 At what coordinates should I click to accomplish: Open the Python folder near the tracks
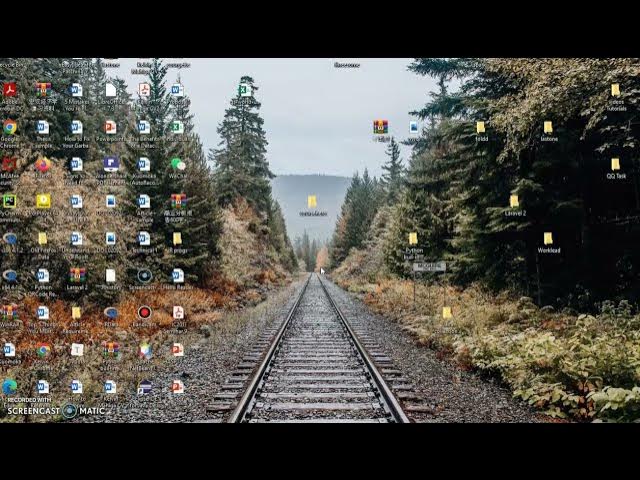[x=413, y=240]
